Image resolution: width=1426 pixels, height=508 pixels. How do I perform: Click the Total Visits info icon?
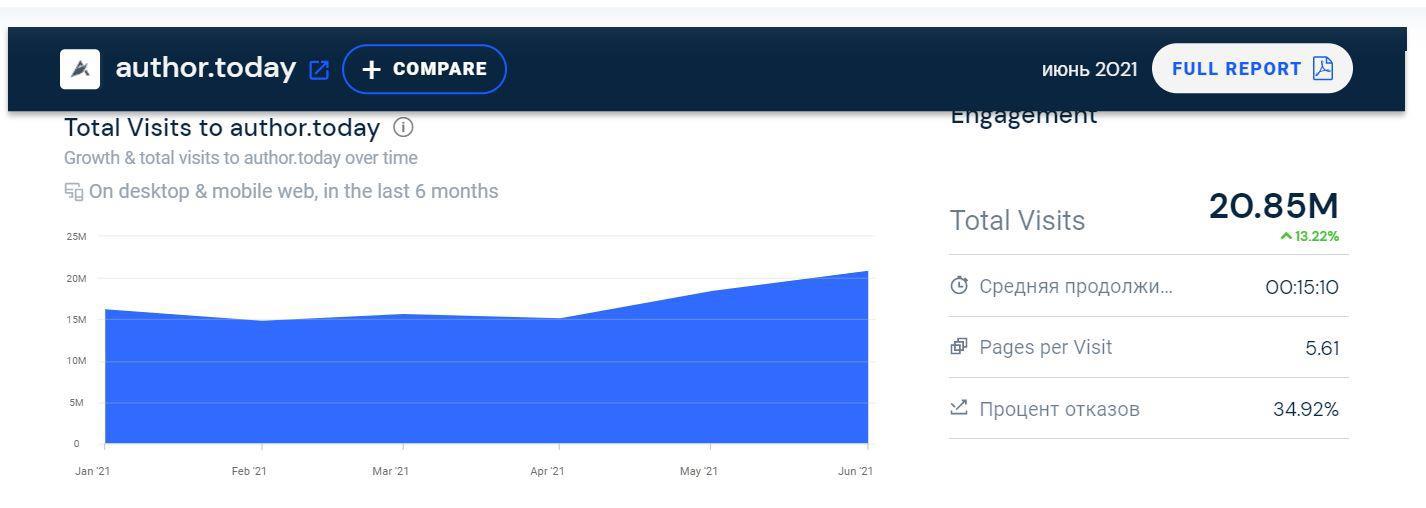[x=403, y=128]
